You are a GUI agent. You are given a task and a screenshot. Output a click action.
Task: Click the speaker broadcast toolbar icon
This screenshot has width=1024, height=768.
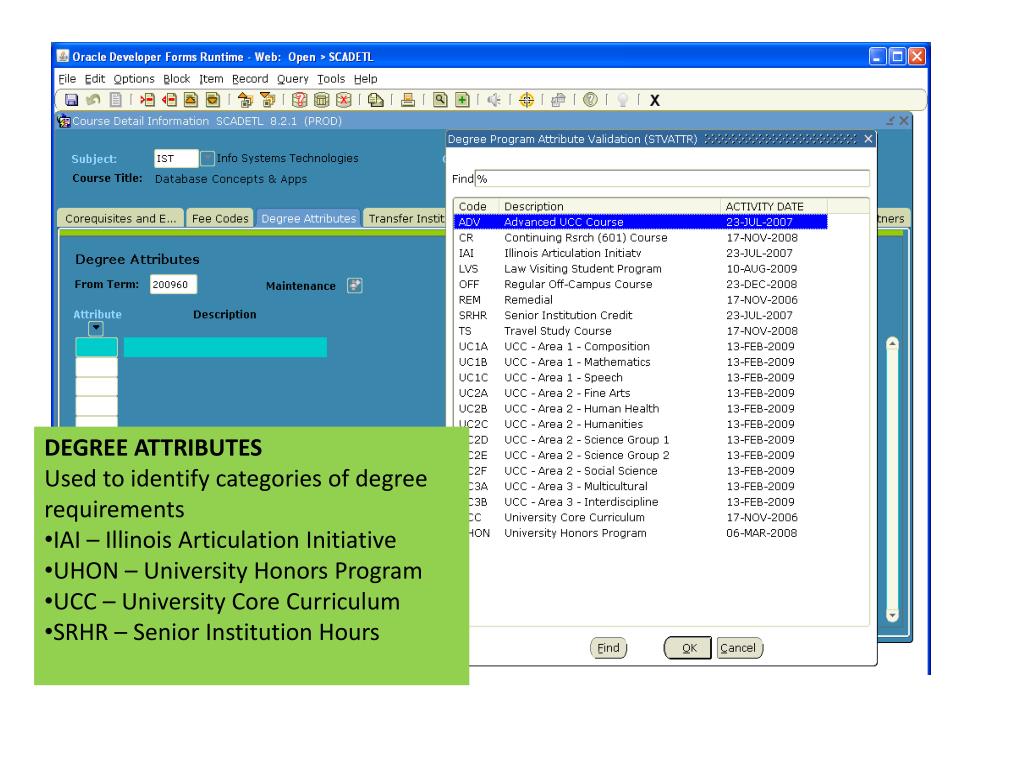494,100
